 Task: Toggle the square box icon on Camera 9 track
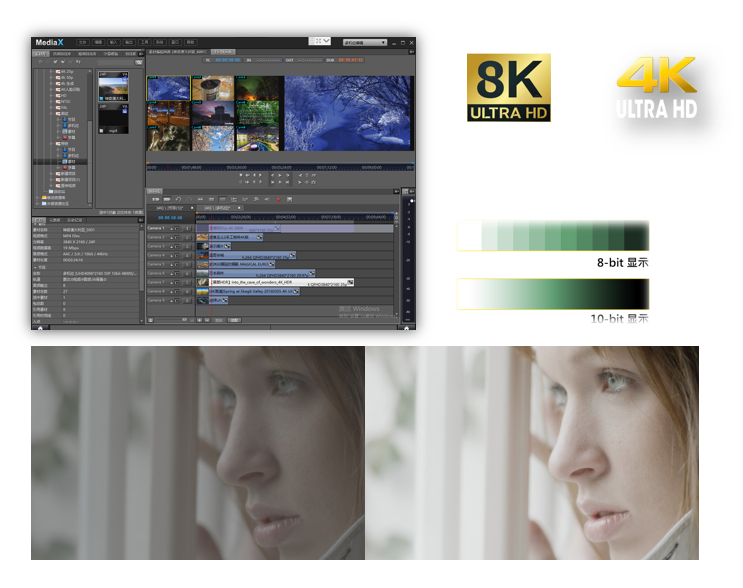click(x=177, y=300)
